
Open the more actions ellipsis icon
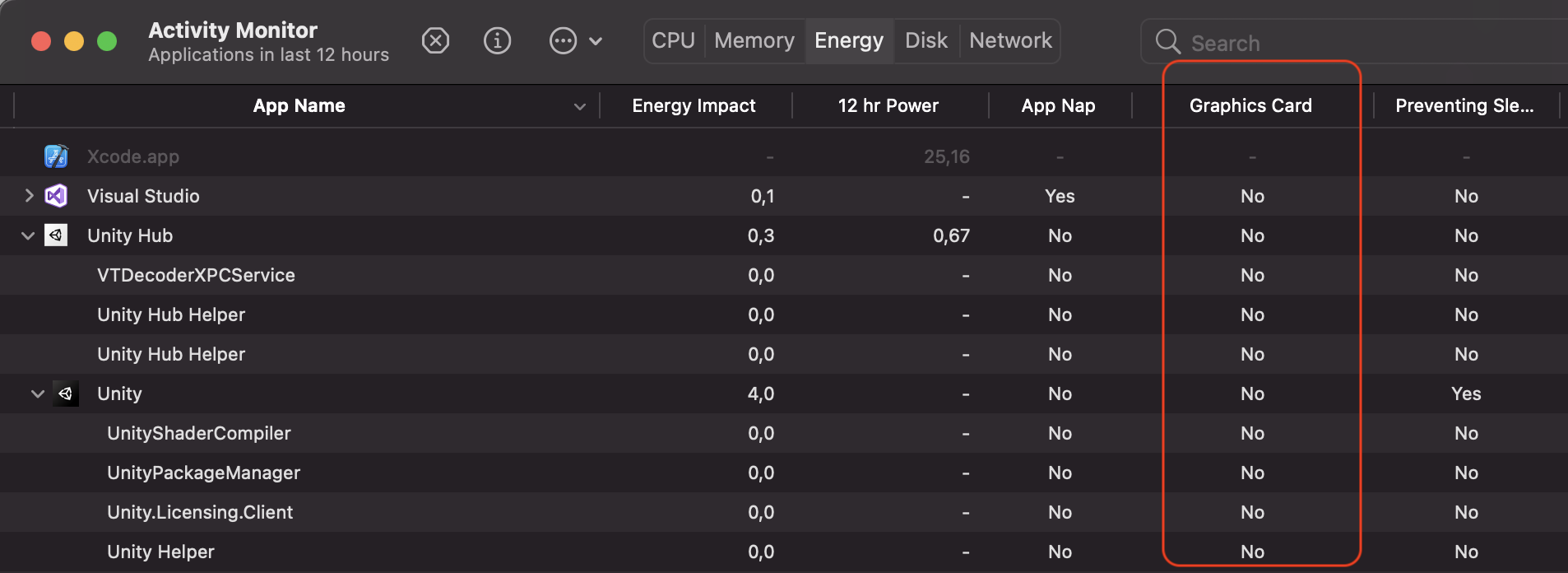[x=563, y=40]
